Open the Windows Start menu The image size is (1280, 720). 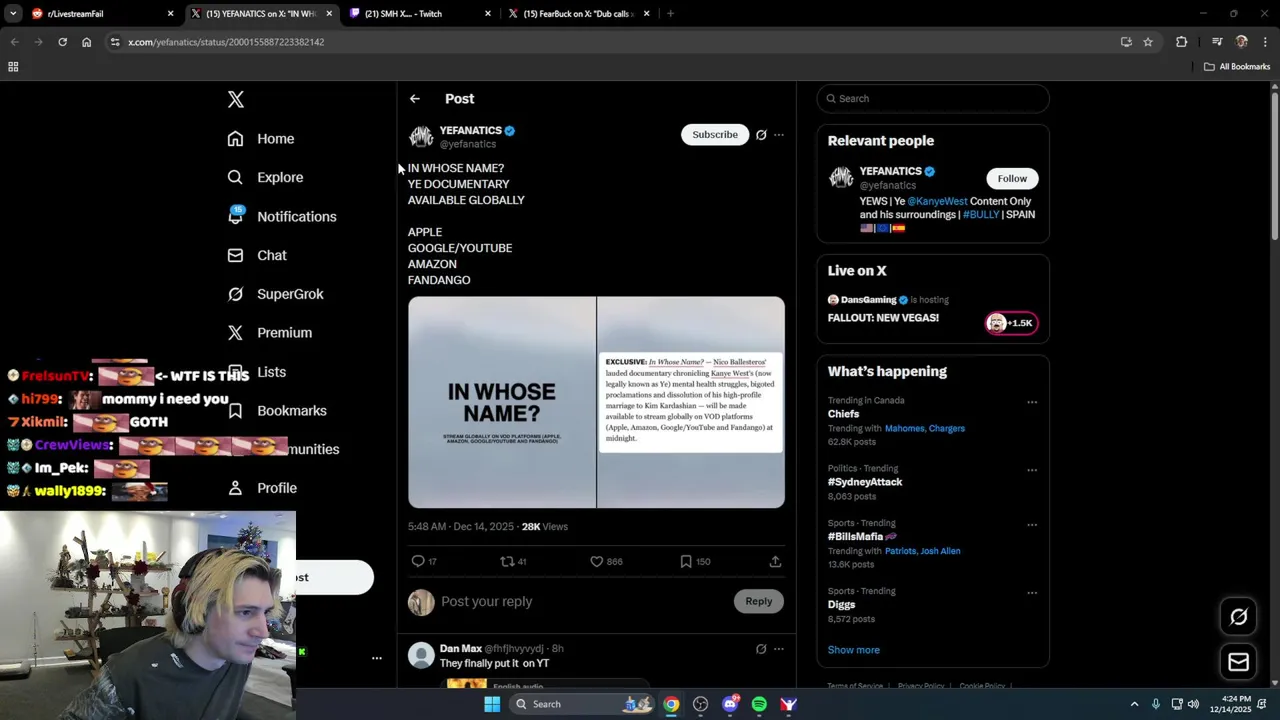[x=492, y=704]
